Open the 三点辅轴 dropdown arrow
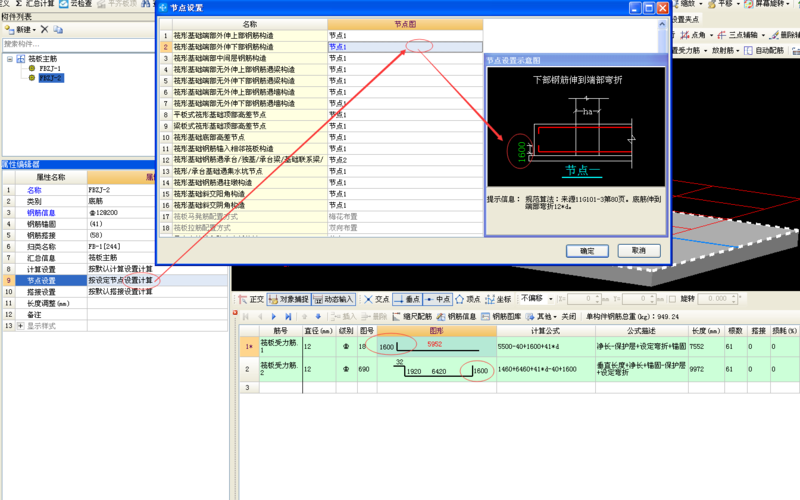The height and width of the screenshot is (500, 800). tap(763, 35)
